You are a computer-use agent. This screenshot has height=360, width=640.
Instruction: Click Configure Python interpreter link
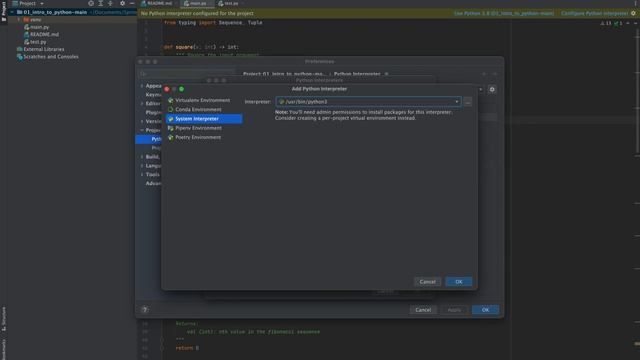point(594,13)
